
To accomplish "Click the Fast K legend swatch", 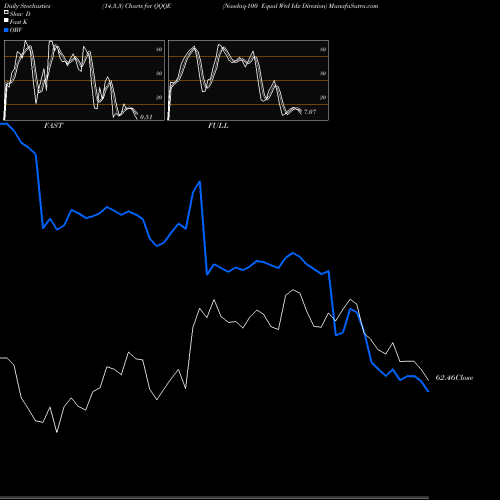I will (6, 20).
